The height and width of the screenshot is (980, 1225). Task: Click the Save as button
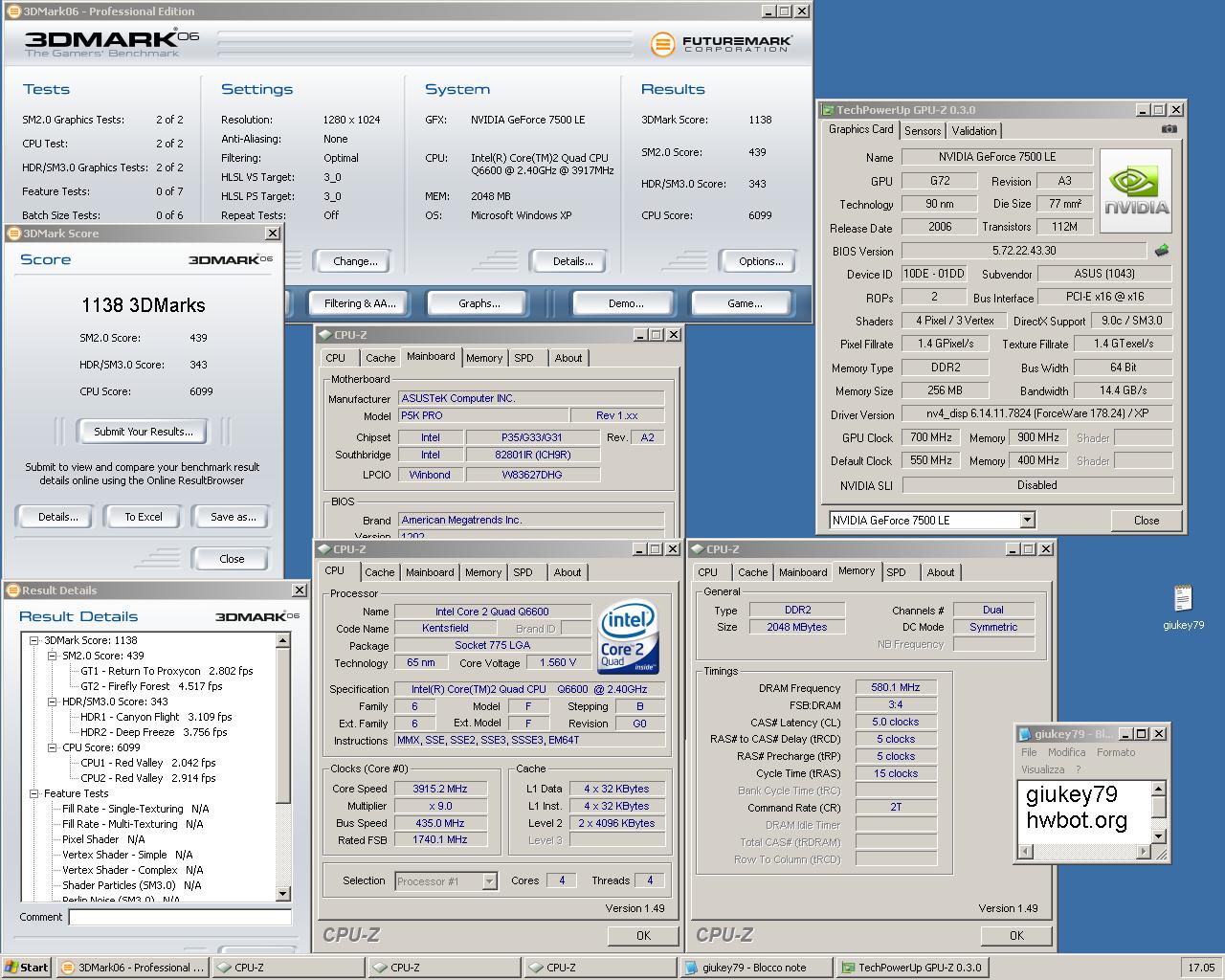tap(233, 517)
